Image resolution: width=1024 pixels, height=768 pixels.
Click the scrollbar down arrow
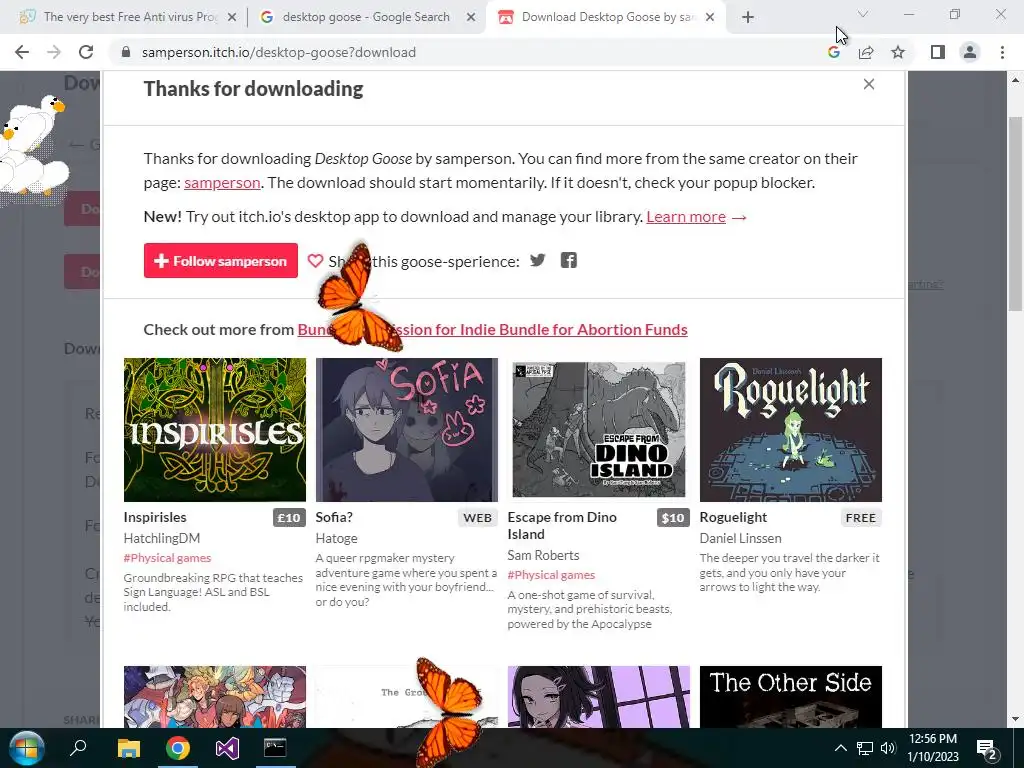click(1015, 719)
